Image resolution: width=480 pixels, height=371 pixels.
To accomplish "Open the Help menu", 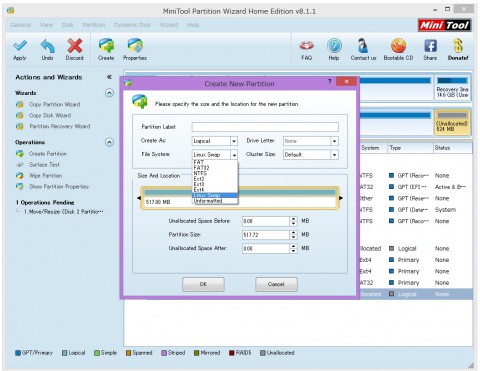I will 193,25.
